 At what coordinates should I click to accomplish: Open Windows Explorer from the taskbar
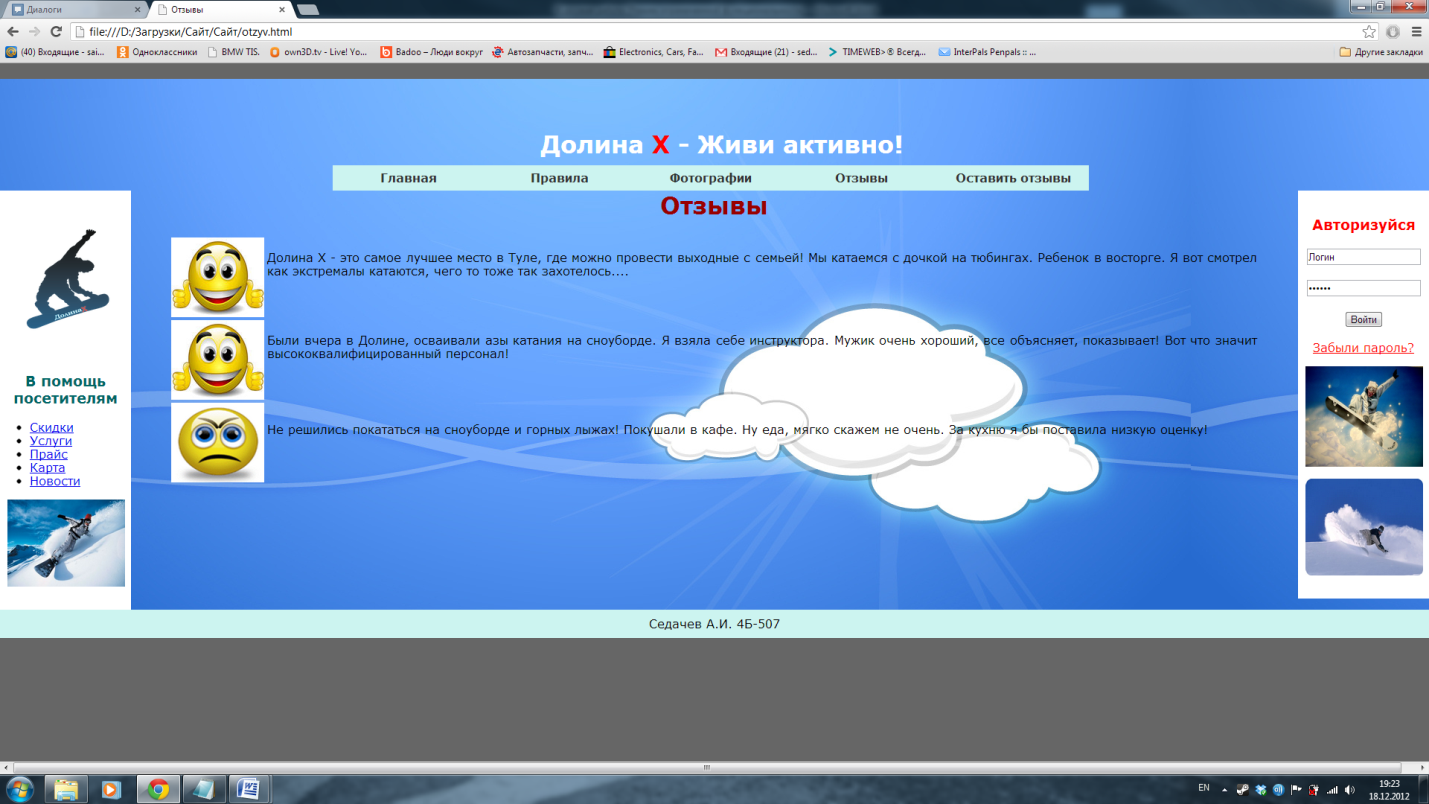66,789
